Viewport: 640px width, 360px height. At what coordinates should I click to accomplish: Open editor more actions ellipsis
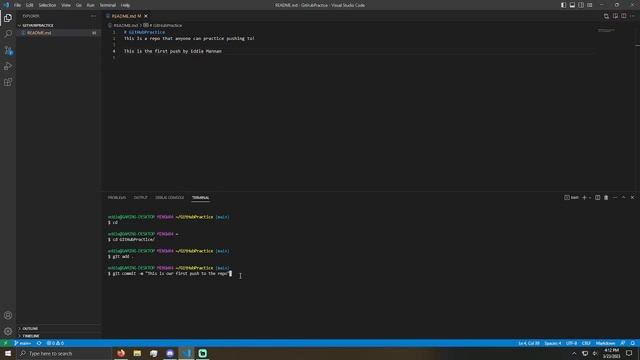click(x=632, y=16)
